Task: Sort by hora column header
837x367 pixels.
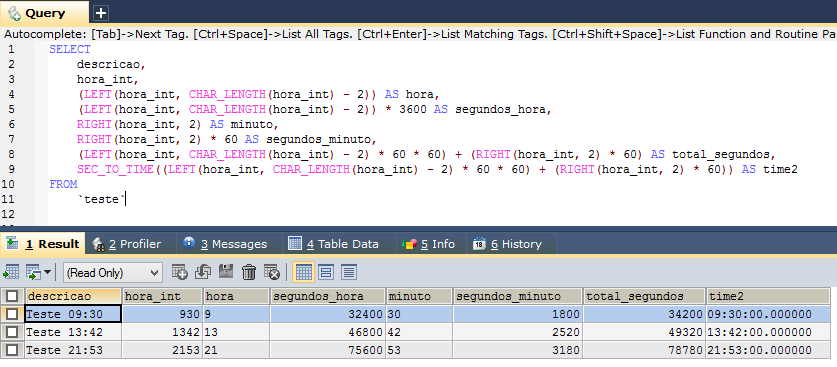Action: [236, 296]
